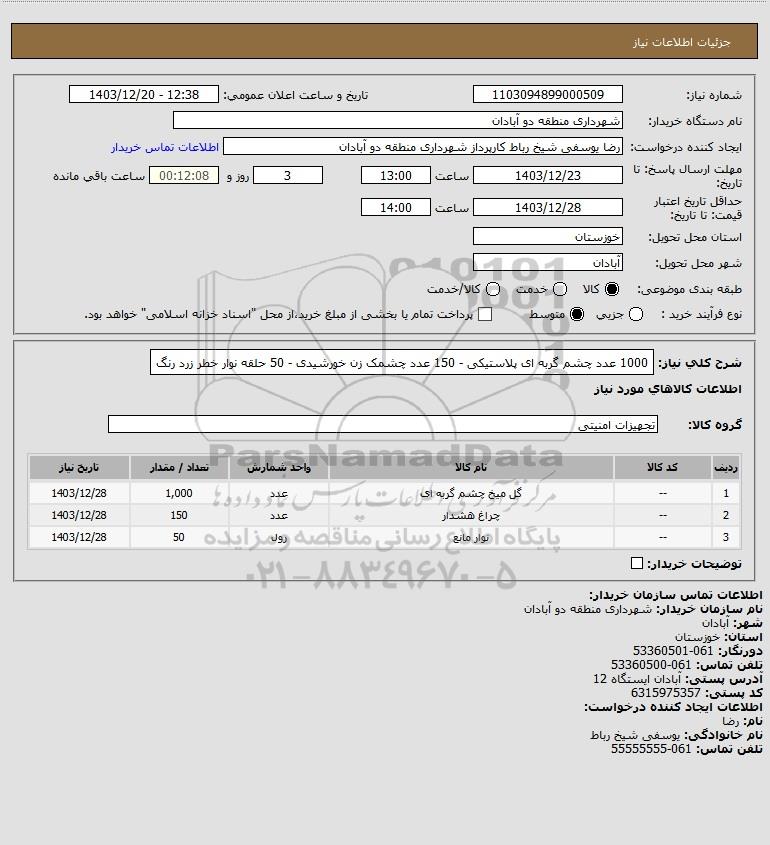Click the شماره نیاز field 1103094899000509
Screen dimensions: 770x845
coord(547,94)
